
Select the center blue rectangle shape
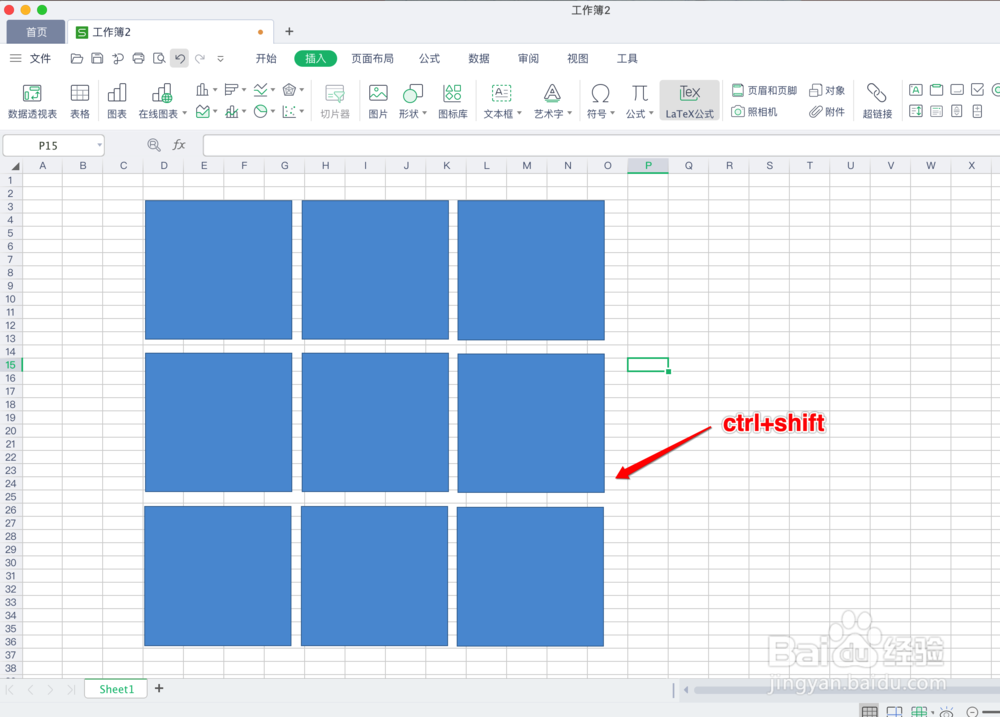[375, 422]
